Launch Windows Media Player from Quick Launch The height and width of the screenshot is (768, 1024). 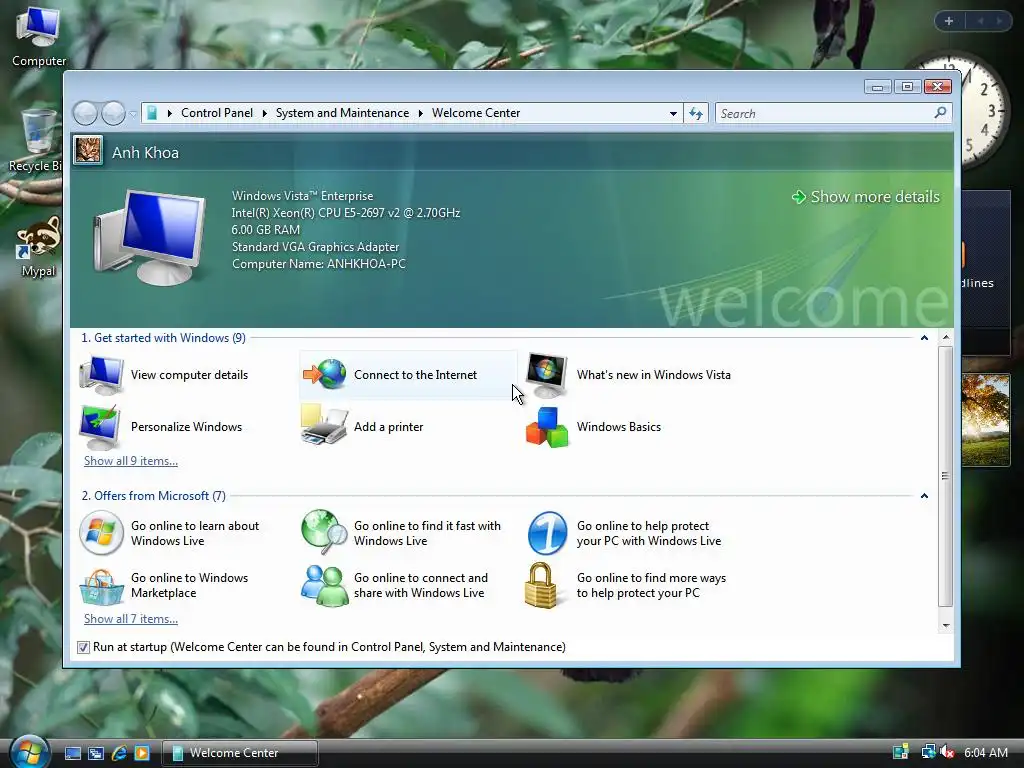pyautogui.click(x=142, y=753)
